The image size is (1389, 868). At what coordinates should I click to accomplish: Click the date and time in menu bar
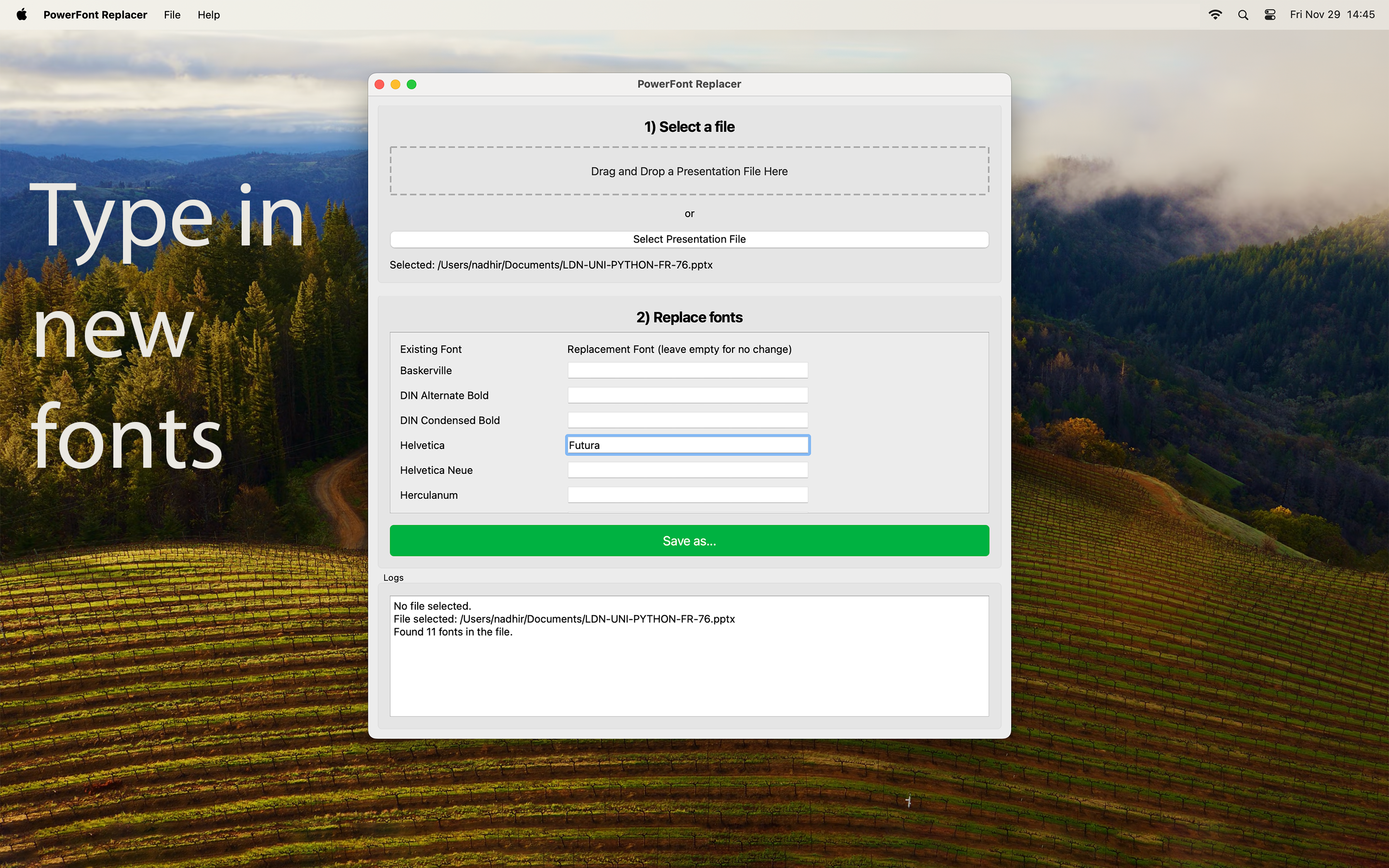coord(1332,15)
